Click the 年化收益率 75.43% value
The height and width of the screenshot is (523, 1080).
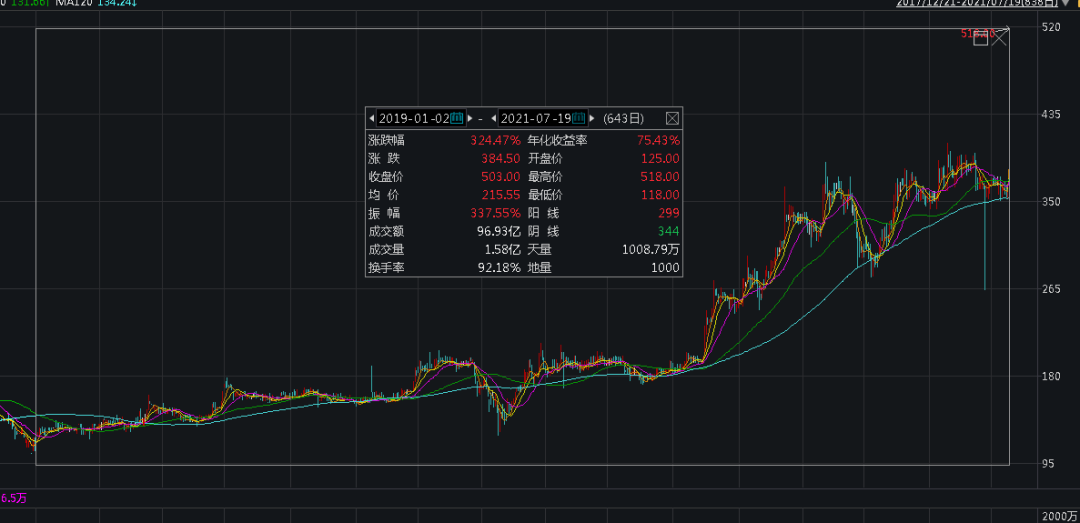point(658,140)
